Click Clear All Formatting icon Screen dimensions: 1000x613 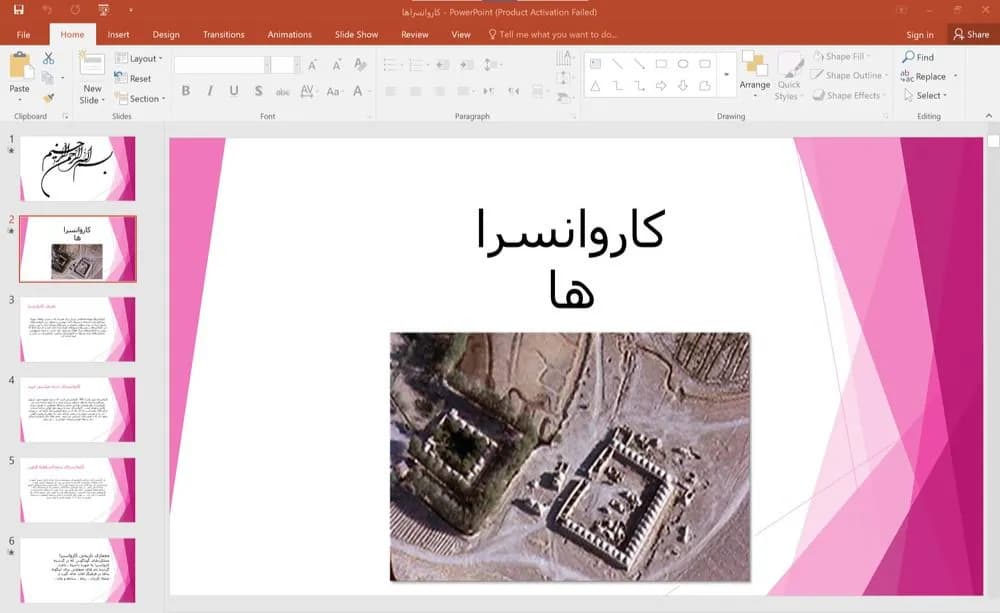click(360, 64)
